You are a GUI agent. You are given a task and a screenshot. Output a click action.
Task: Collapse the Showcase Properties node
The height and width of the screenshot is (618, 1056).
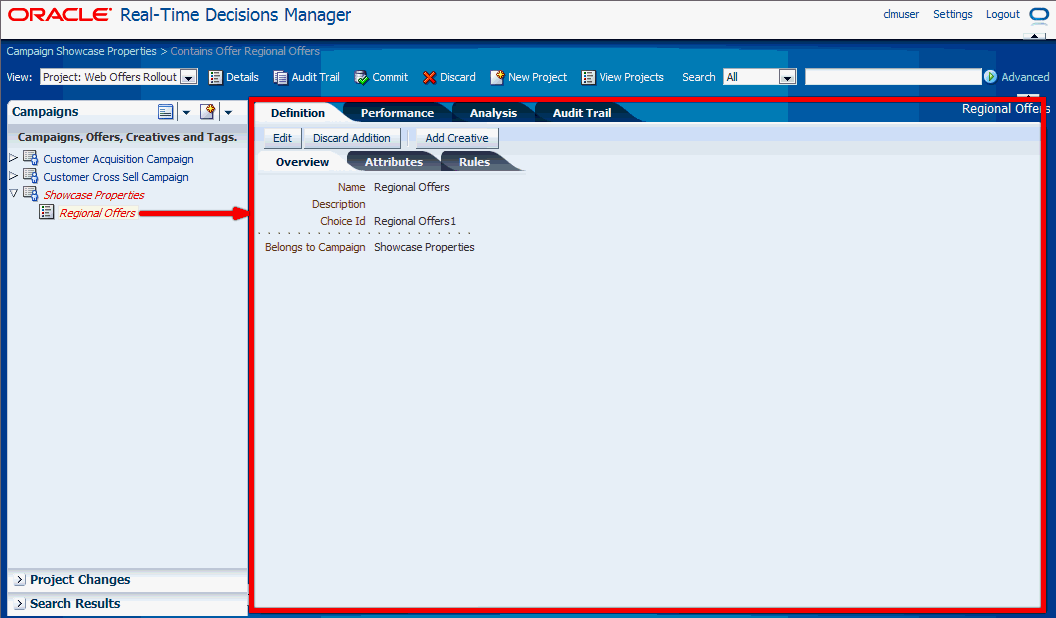pos(13,193)
